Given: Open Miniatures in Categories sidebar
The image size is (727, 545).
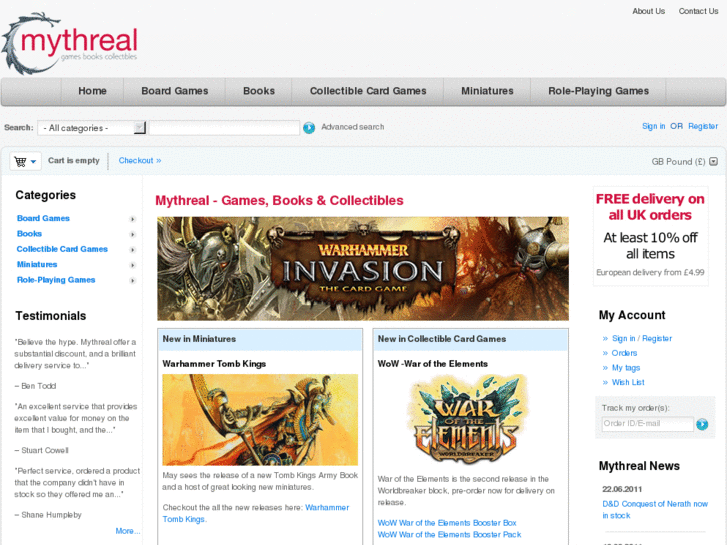Looking at the screenshot, I should point(37,264).
